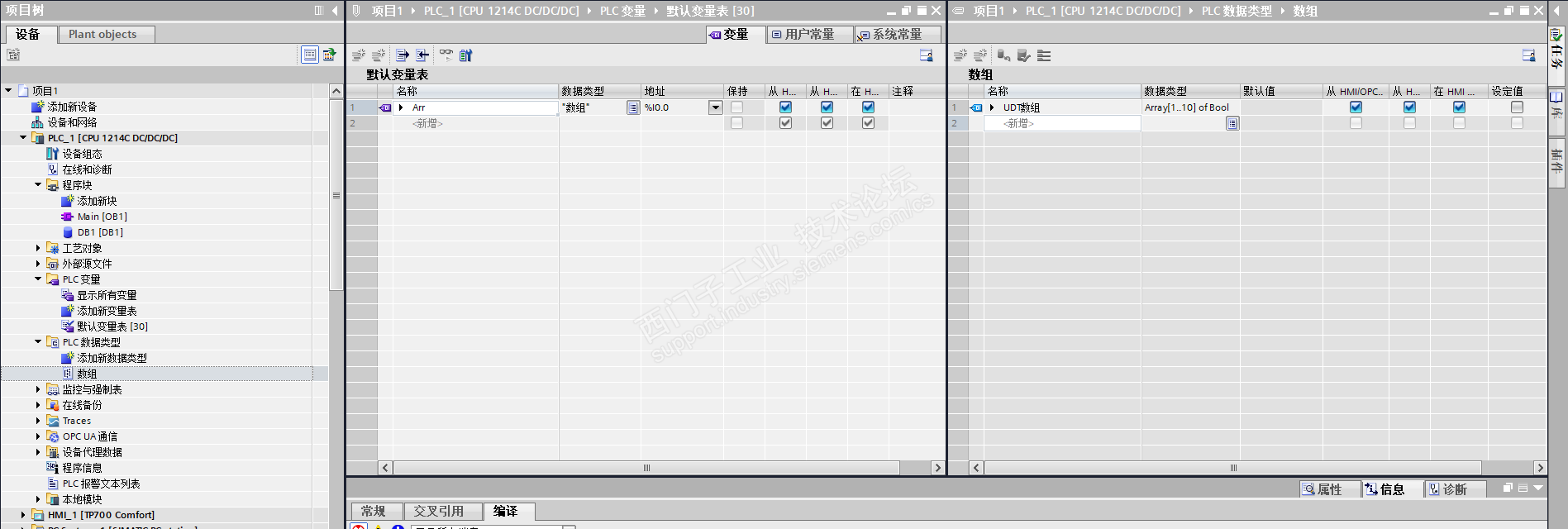Image resolution: width=1568 pixels, height=529 pixels.
Task: Click the import tags icon in variable table toolbar
Action: (422, 55)
